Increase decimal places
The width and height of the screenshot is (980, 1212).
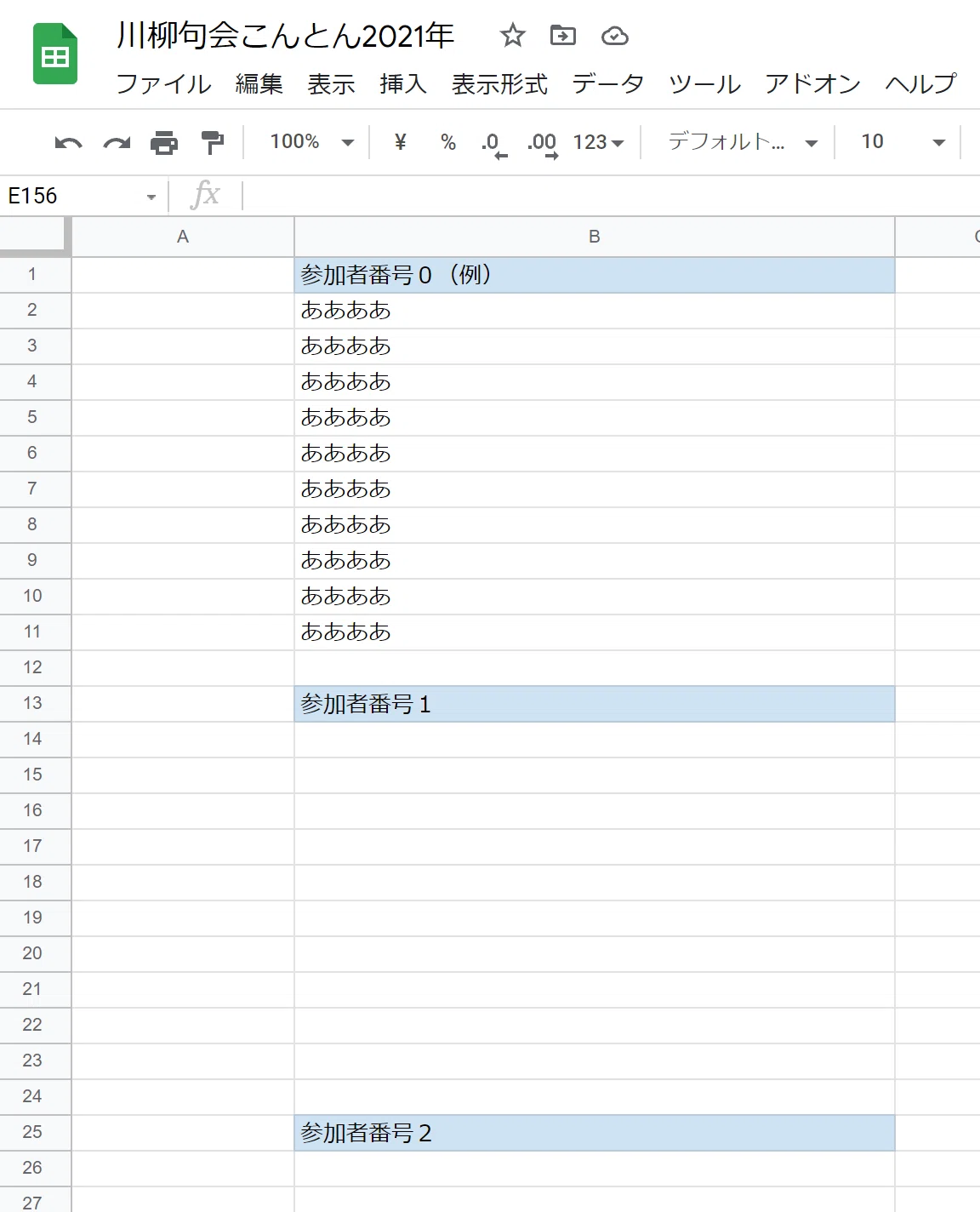pos(542,143)
